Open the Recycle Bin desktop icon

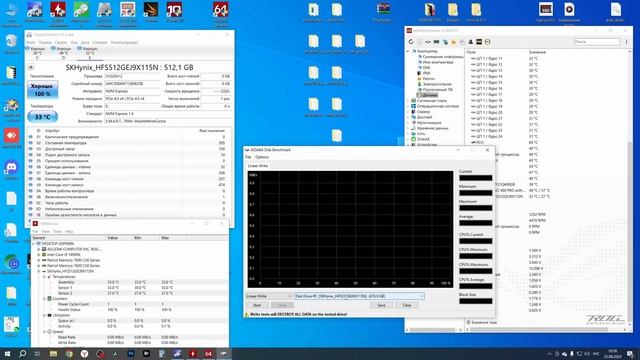click(x=11, y=43)
